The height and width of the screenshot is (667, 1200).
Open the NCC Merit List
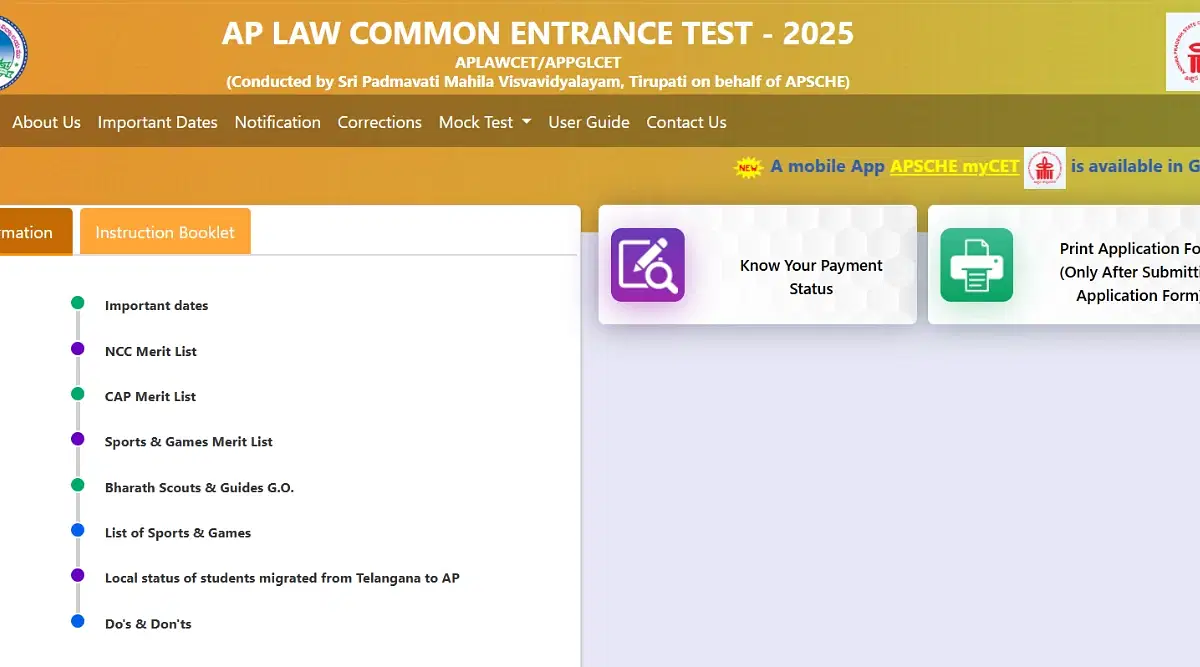[x=151, y=351]
